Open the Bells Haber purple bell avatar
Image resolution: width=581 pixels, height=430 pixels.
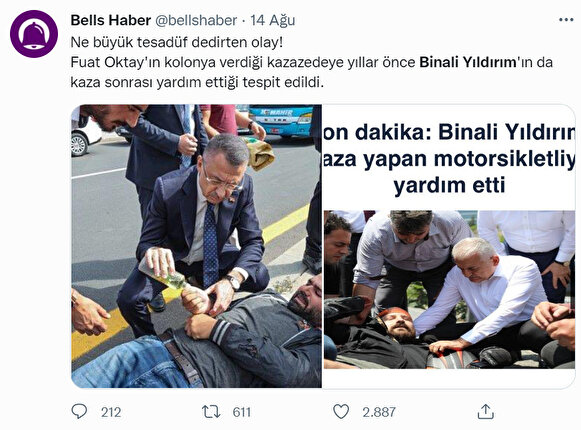34,34
